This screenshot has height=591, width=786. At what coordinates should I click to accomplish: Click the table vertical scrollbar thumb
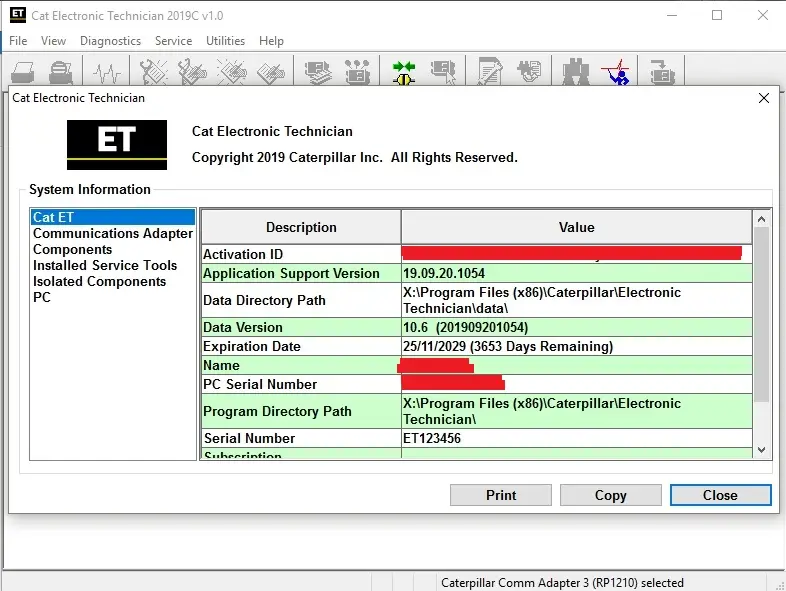click(761, 314)
